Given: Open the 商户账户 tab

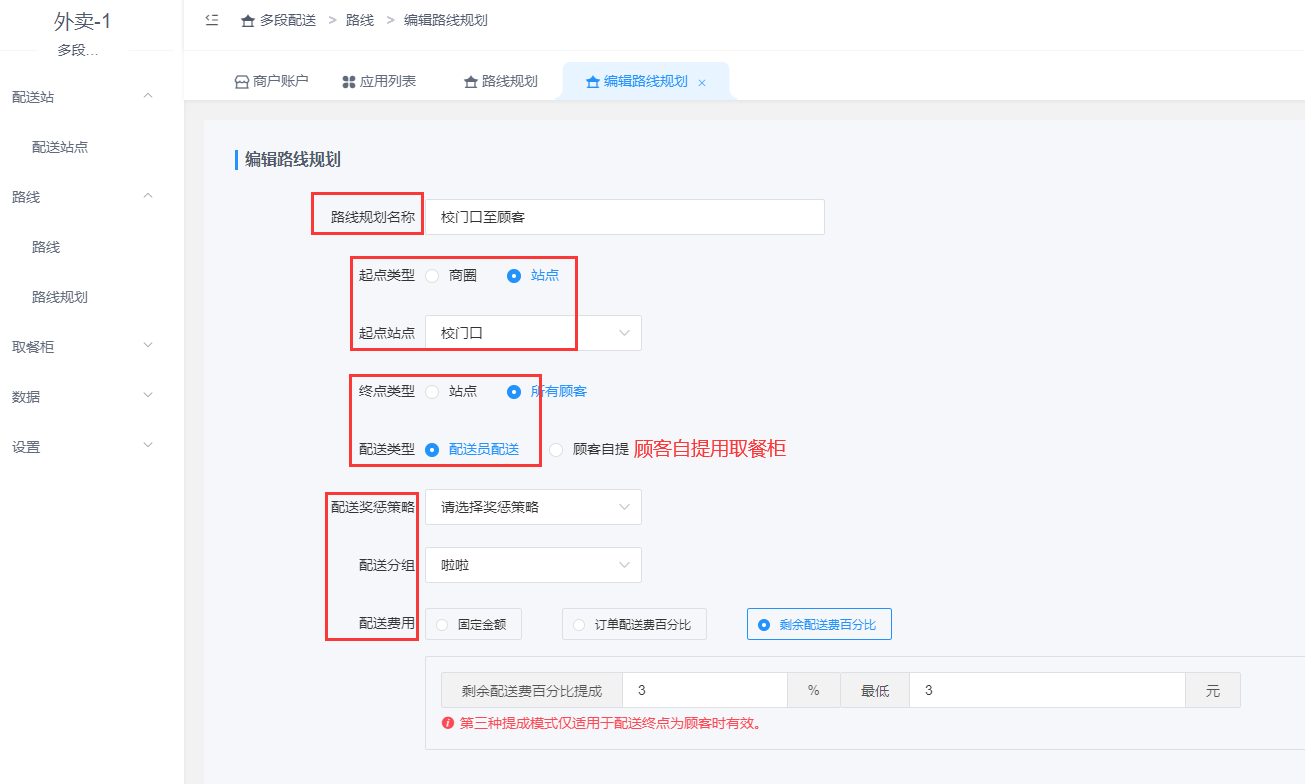Looking at the screenshot, I should (271, 82).
